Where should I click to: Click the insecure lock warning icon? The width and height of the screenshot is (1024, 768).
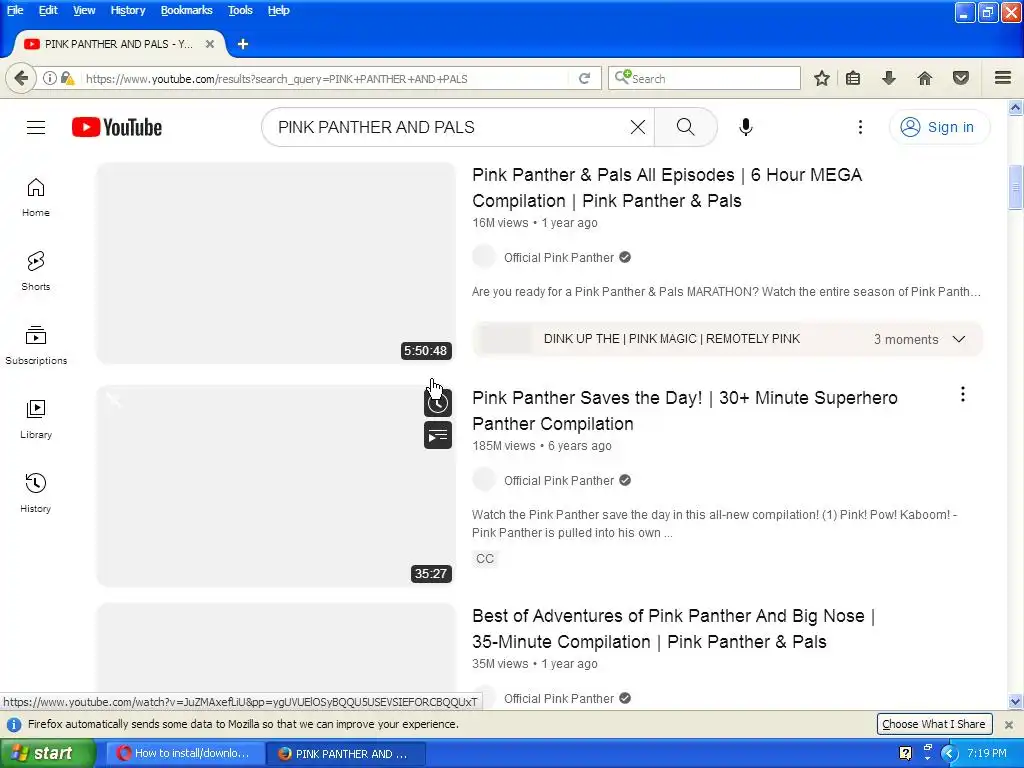tap(67, 78)
